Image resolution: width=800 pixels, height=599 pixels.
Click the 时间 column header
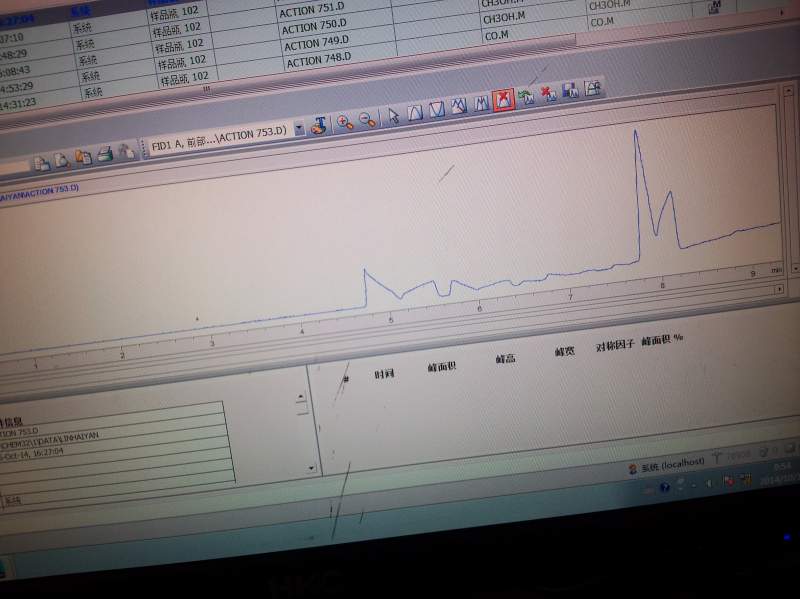[x=384, y=374]
